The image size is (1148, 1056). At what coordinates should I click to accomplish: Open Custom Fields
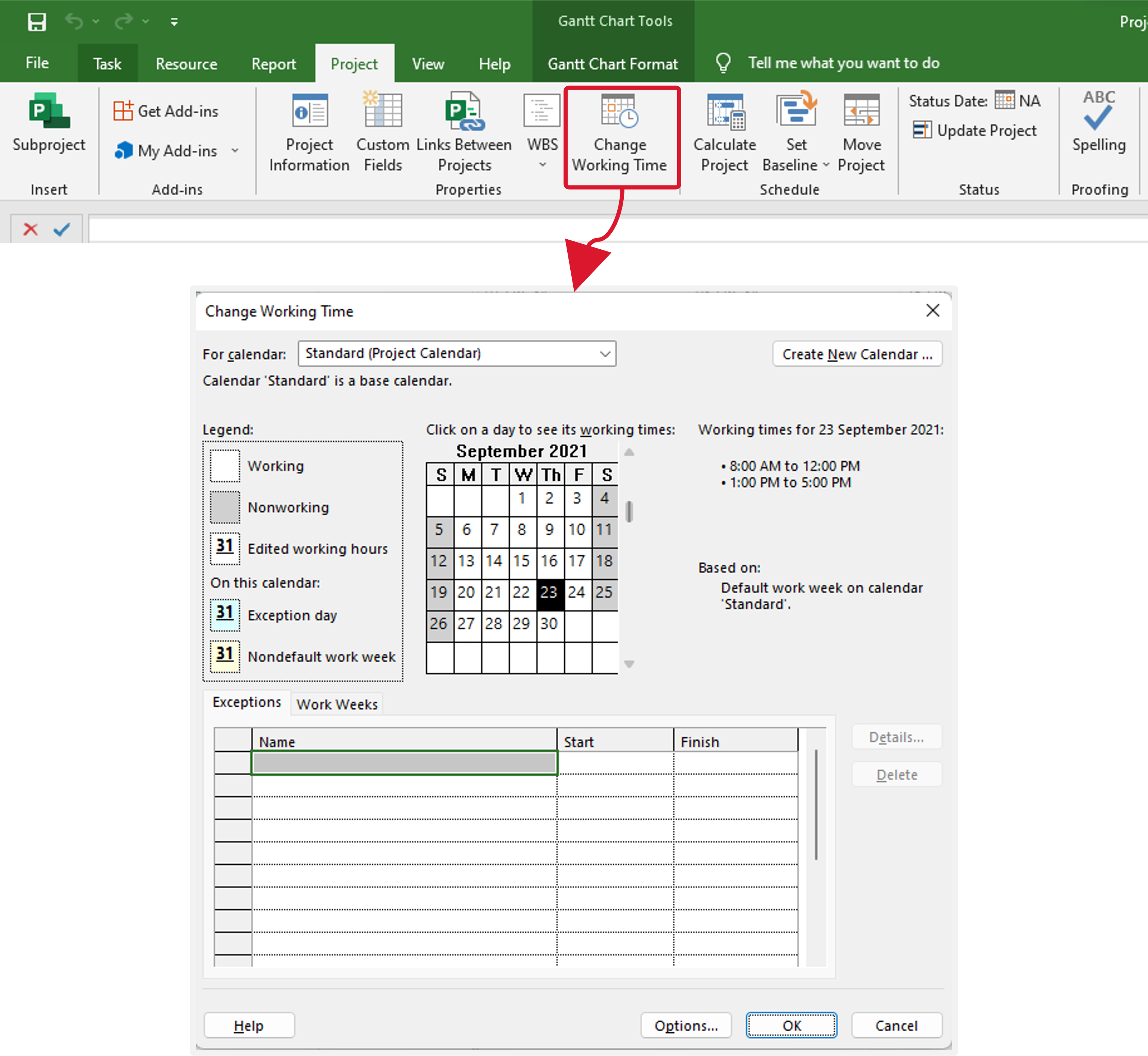[383, 133]
